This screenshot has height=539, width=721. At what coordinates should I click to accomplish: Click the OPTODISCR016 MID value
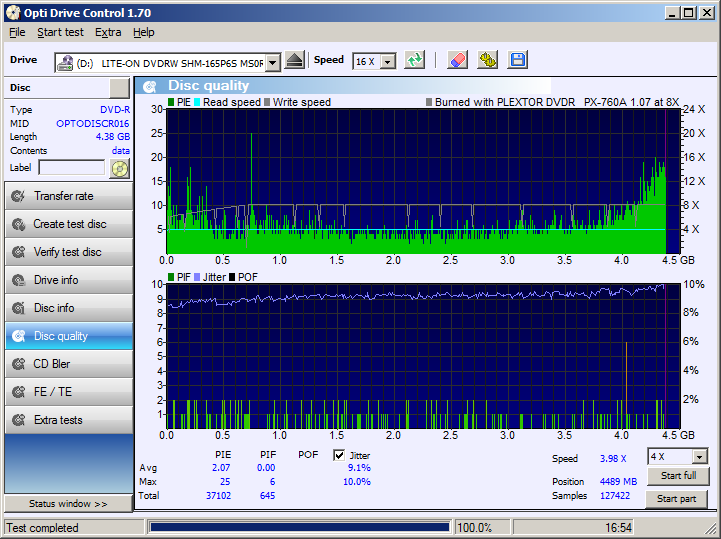(x=92, y=124)
